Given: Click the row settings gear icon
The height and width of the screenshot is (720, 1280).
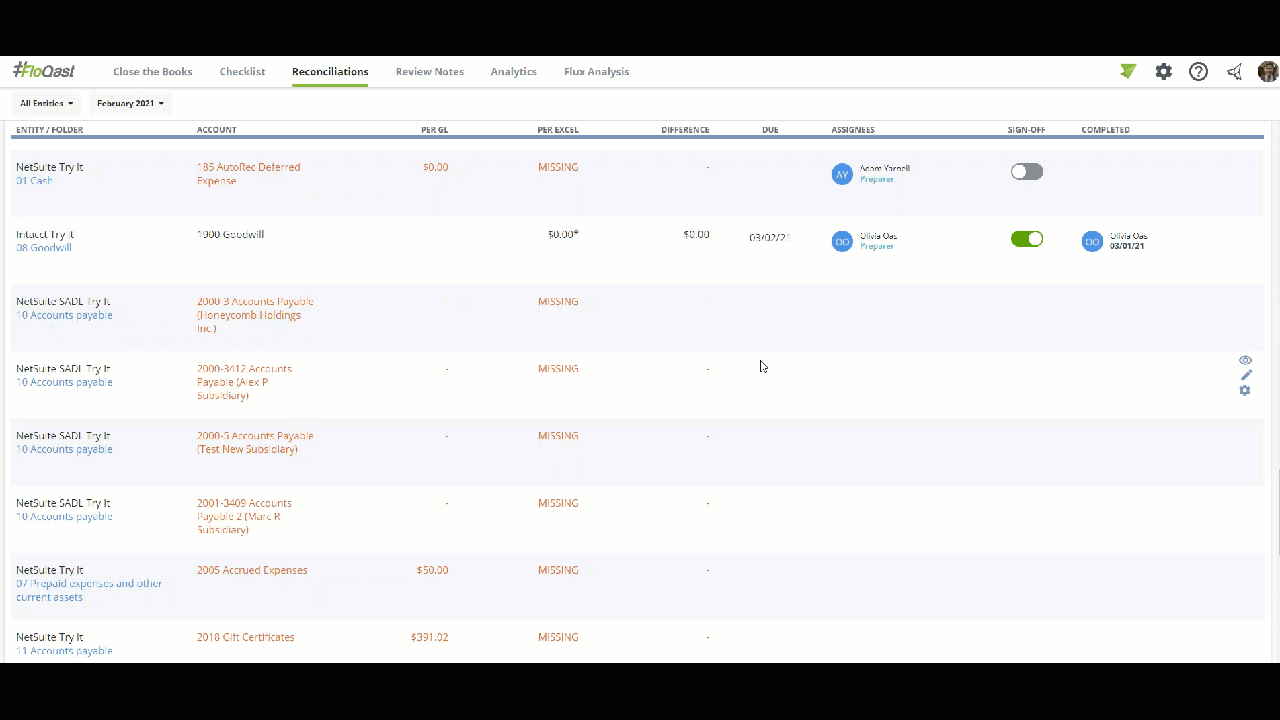Looking at the screenshot, I should (x=1245, y=391).
